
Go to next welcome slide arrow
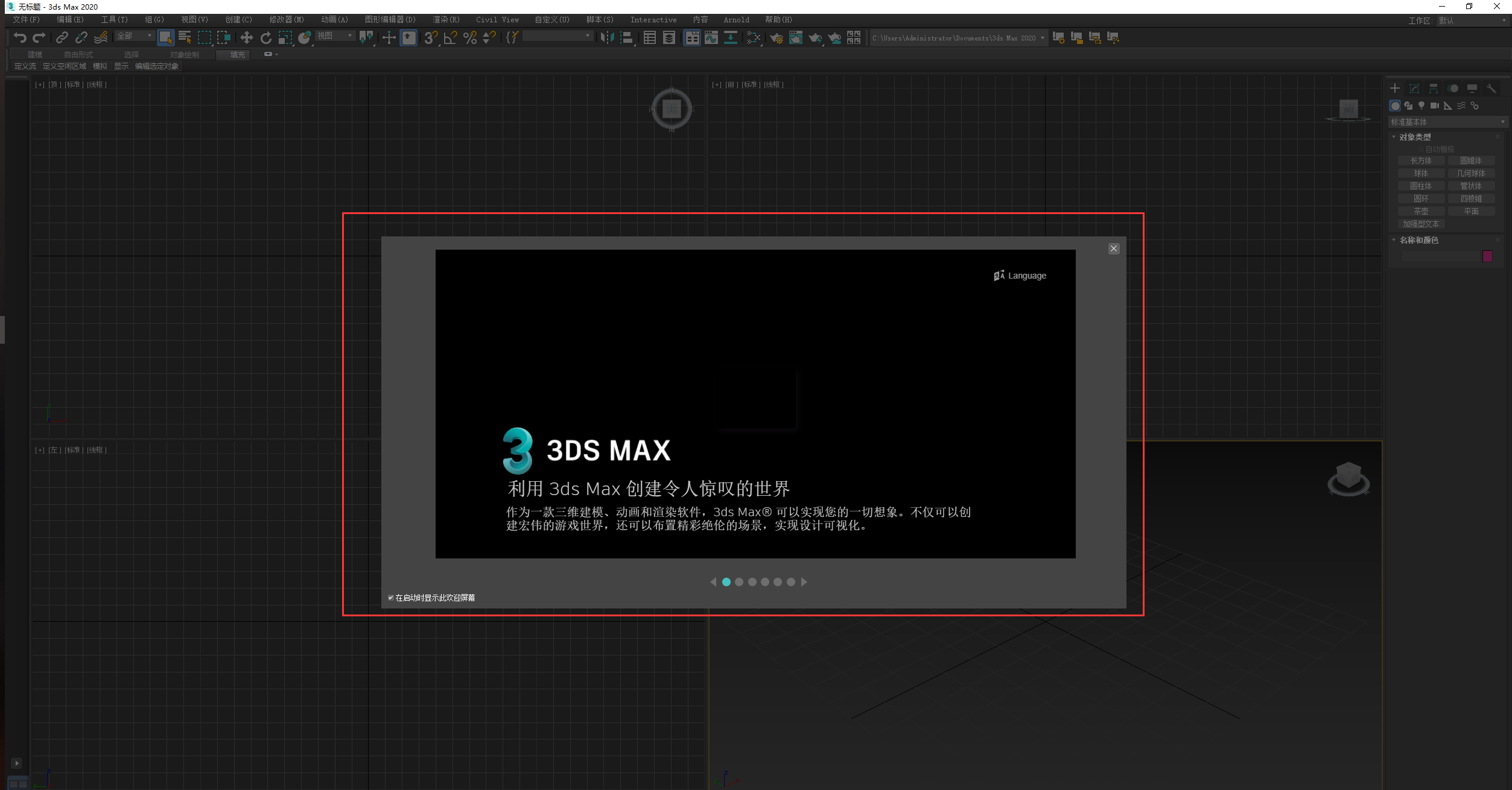[x=804, y=582]
